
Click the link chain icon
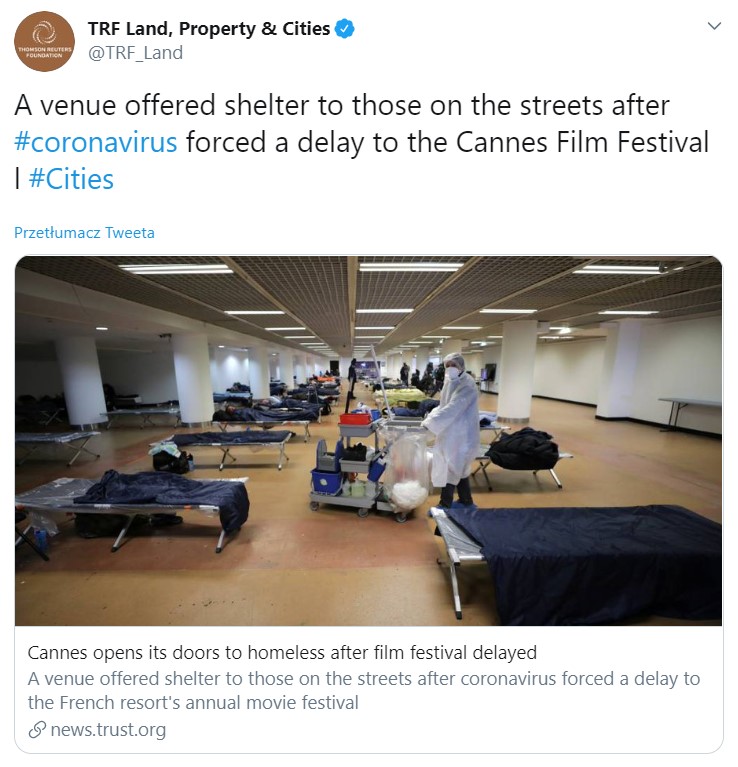[x=37, y=730]
